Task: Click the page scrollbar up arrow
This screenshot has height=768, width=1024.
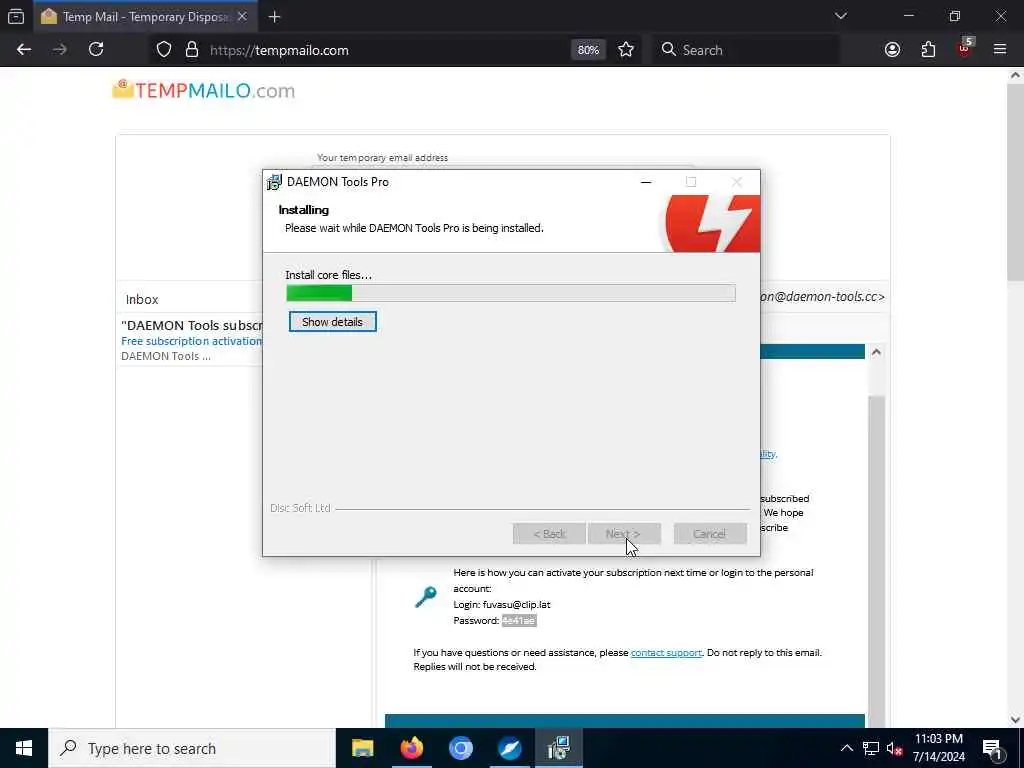Action: 1015,75
